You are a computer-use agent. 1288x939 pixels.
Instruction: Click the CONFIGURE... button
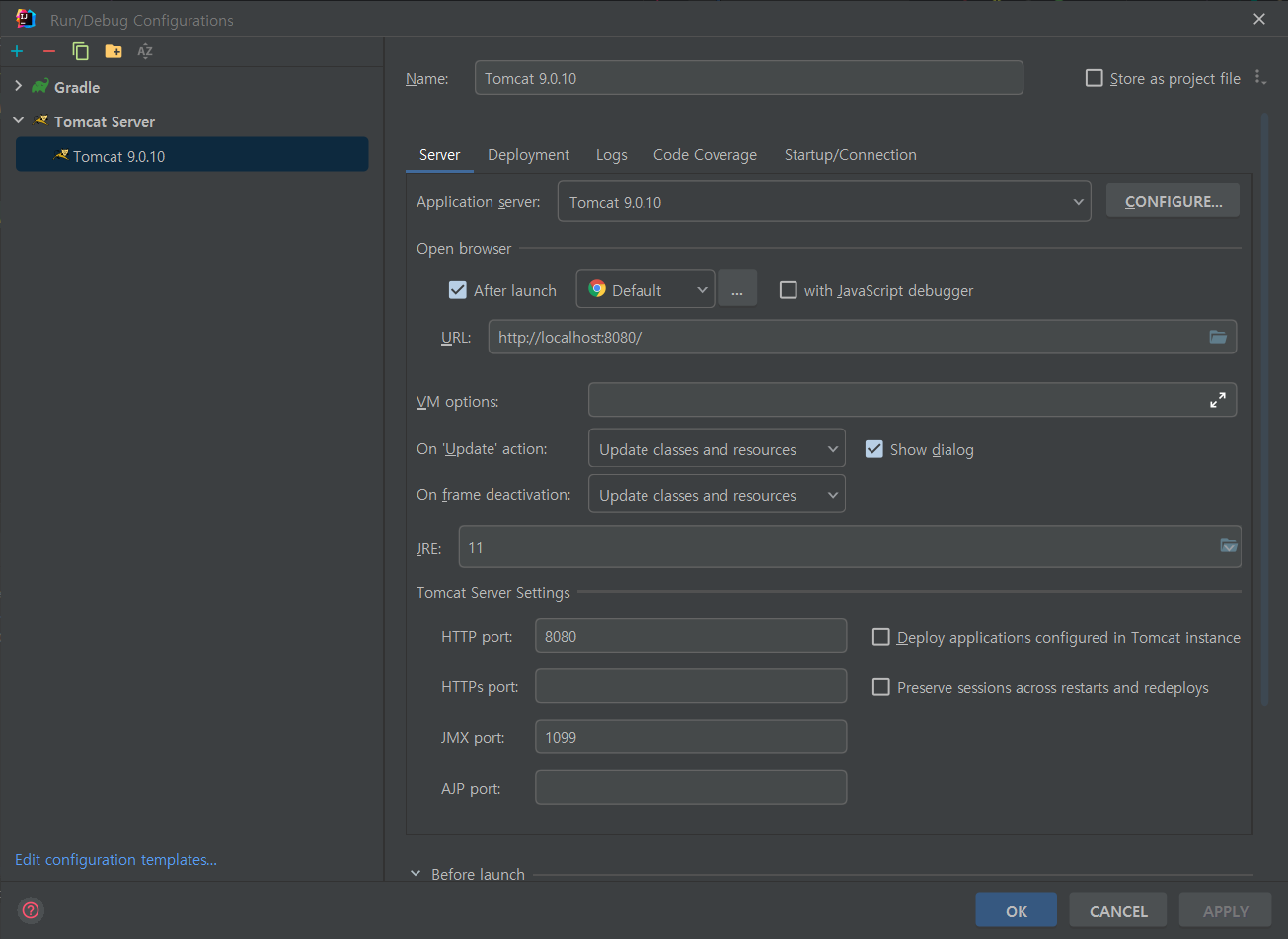(1173, 200)
